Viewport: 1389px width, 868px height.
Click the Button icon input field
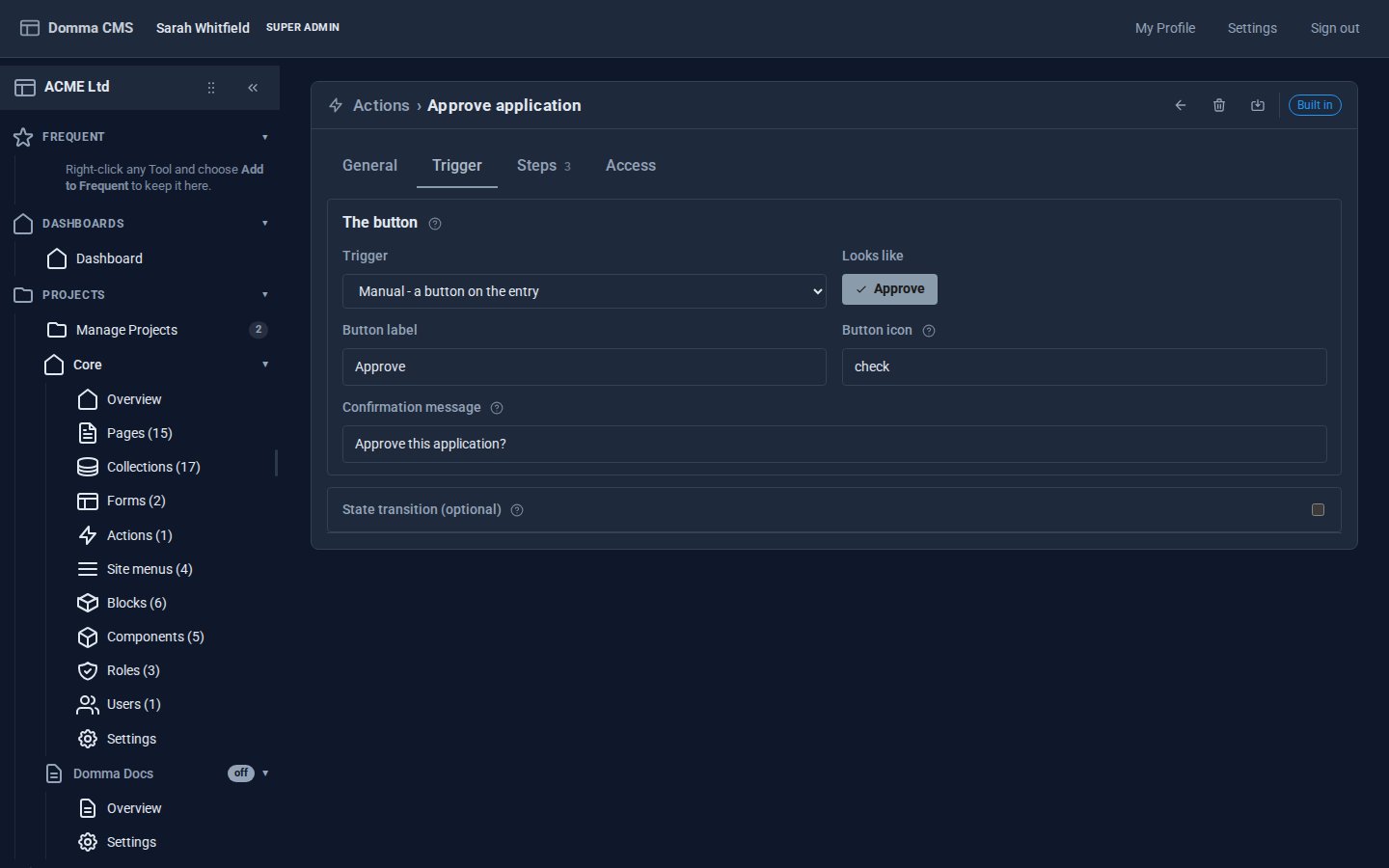1084,366
